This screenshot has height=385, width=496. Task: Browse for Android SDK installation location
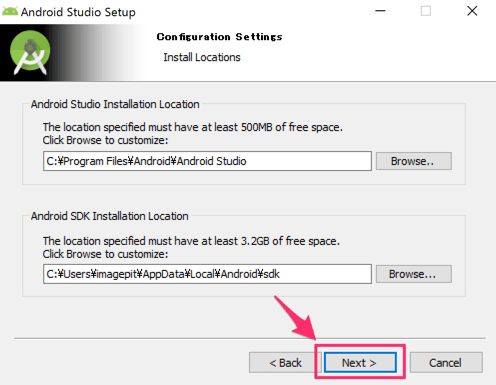click(x=414, y=274)
